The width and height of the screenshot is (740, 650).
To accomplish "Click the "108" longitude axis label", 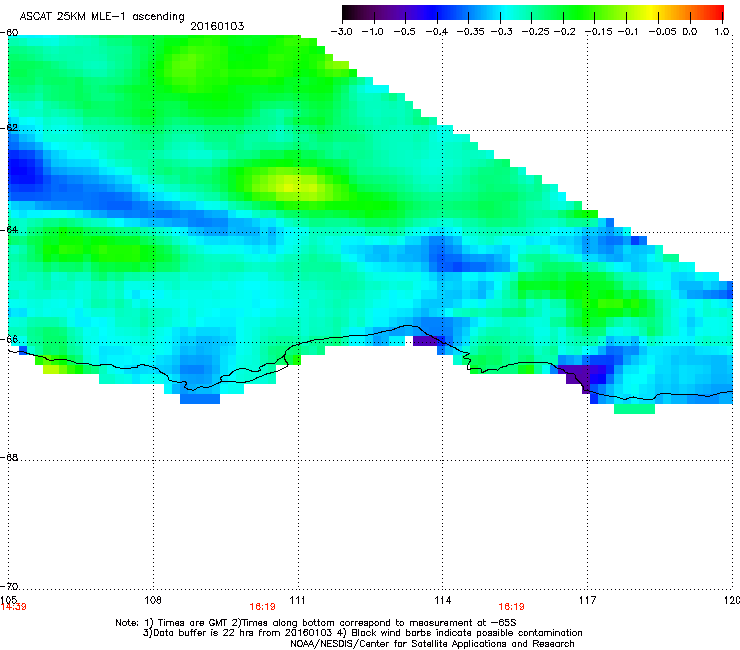I will 153,600.
